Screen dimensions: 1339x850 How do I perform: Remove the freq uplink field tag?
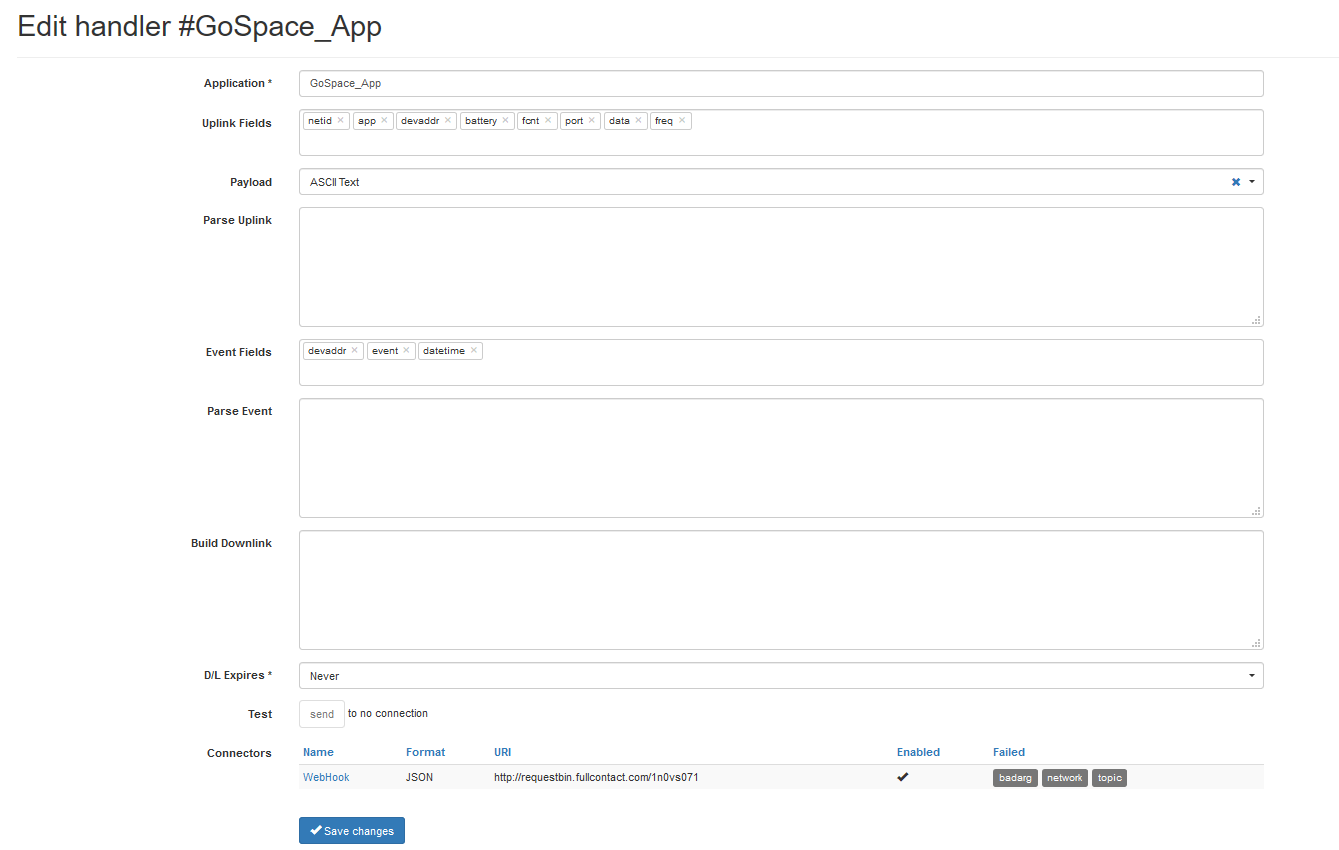point(682,121)
